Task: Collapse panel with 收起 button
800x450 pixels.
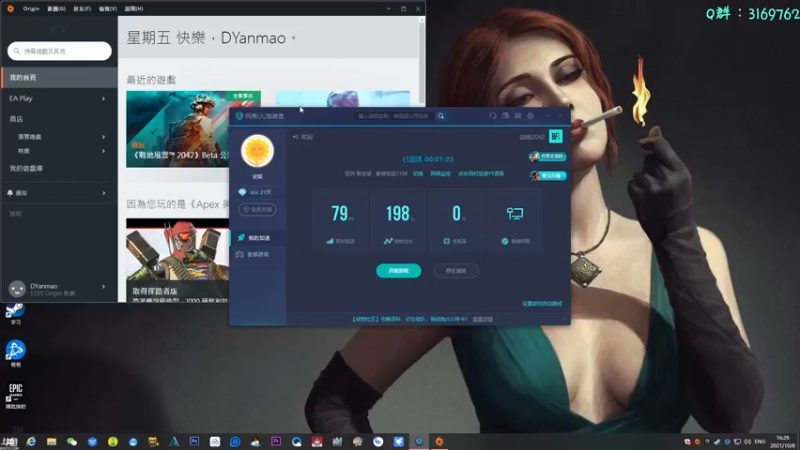Action: point(303,137)
